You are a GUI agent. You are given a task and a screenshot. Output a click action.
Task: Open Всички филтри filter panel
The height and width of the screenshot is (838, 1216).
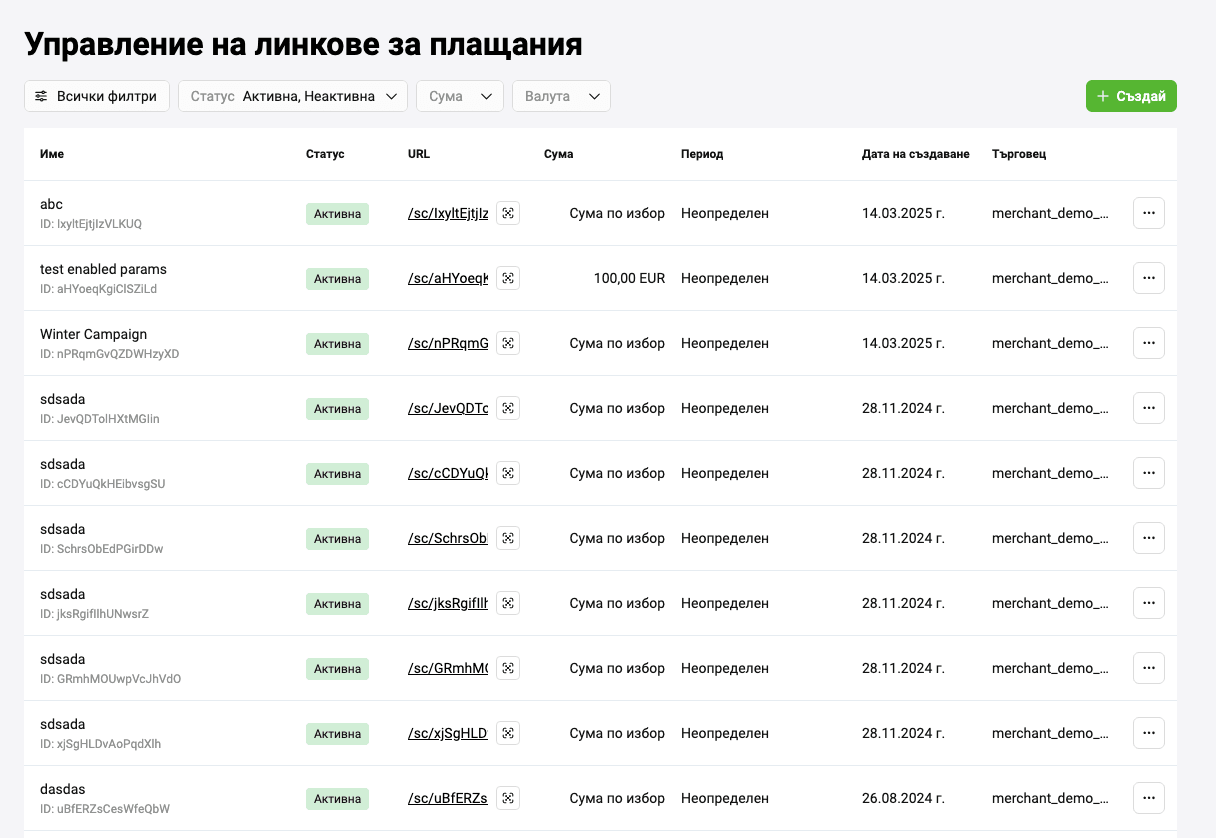pyautogui.click(x=97, y=96)
